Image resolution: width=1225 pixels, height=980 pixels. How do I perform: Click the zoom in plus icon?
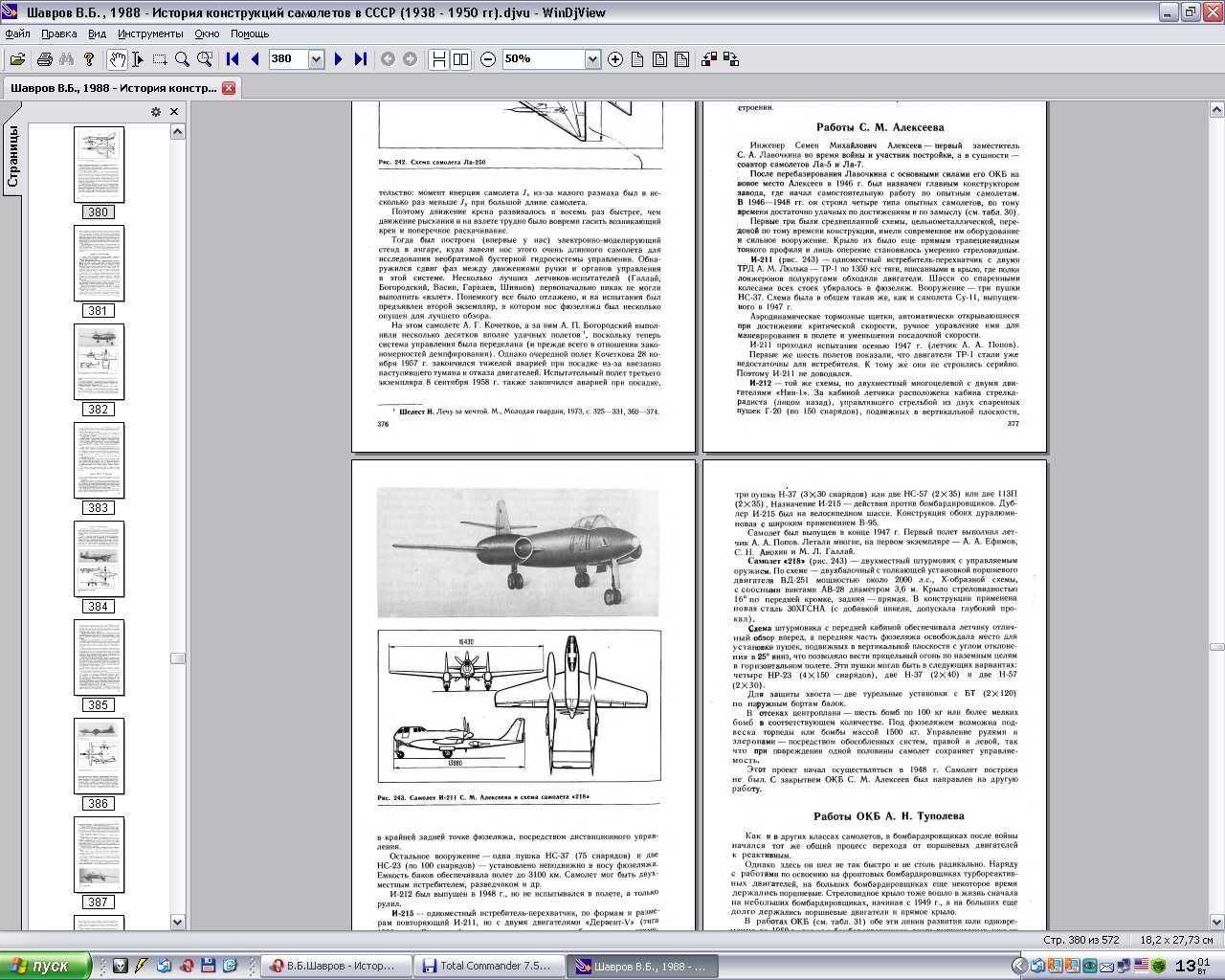(615, 59)
